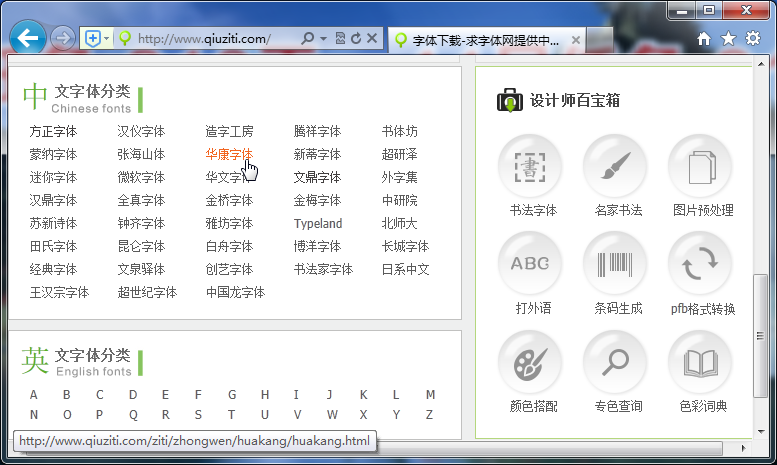Open the 名家书法 brush icon

pos(615,167)
